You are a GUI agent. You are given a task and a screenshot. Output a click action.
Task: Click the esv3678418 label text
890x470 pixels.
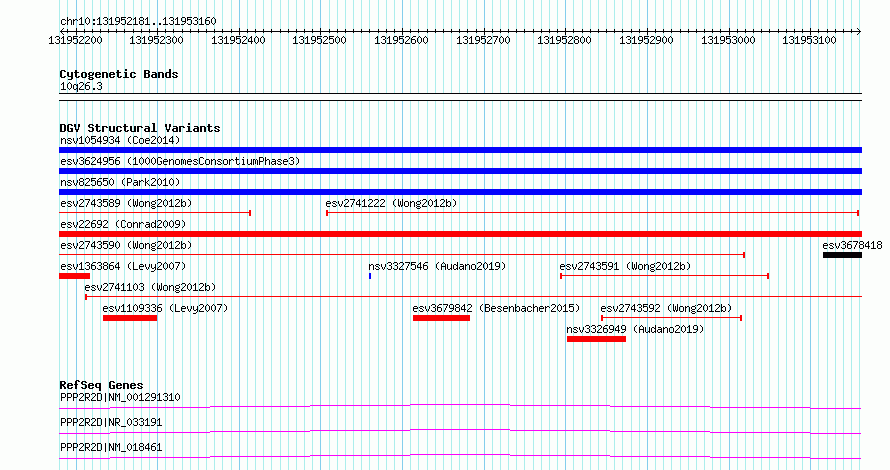[852, 245]
